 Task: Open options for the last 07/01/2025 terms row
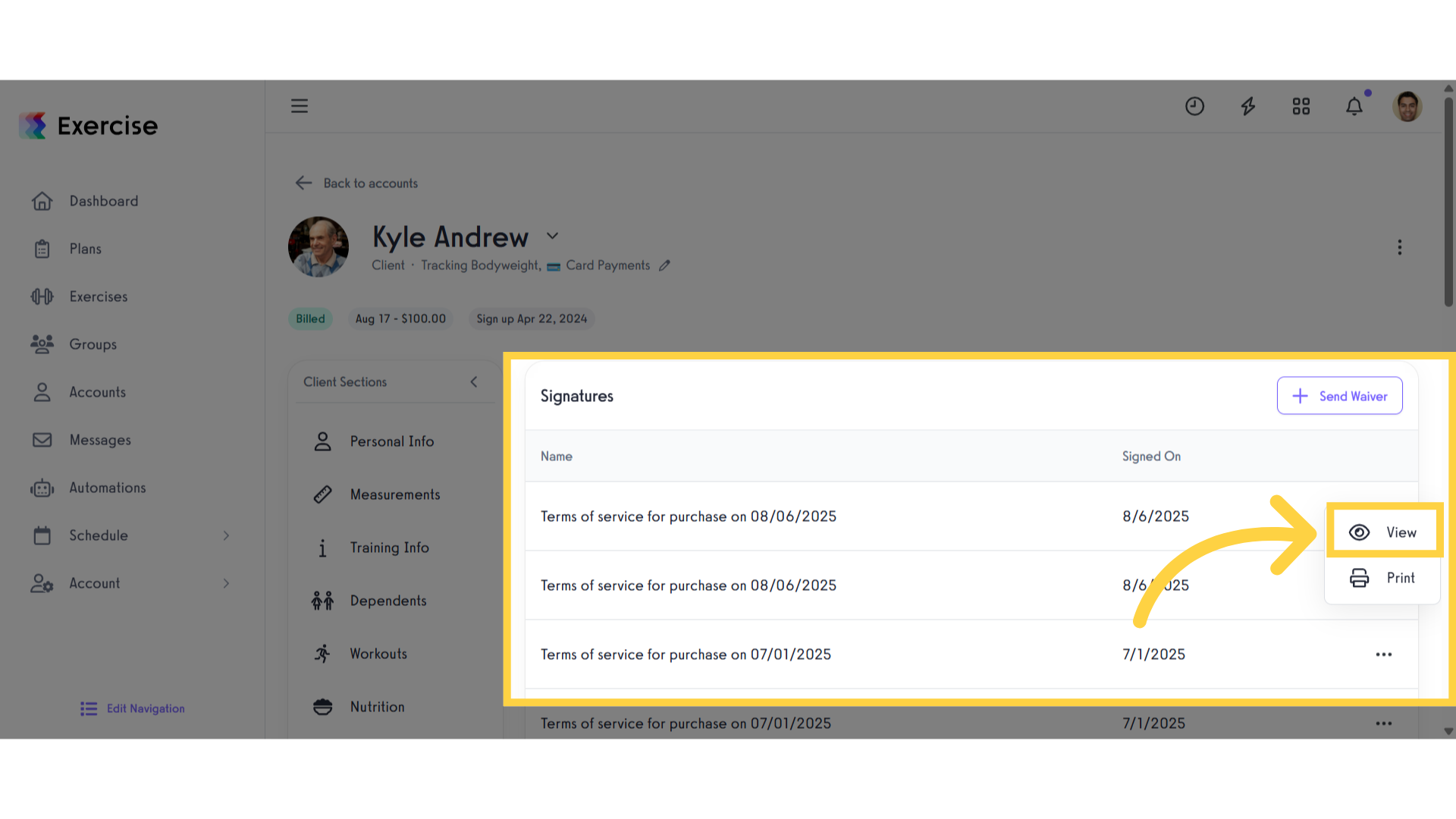[1384, 723]
